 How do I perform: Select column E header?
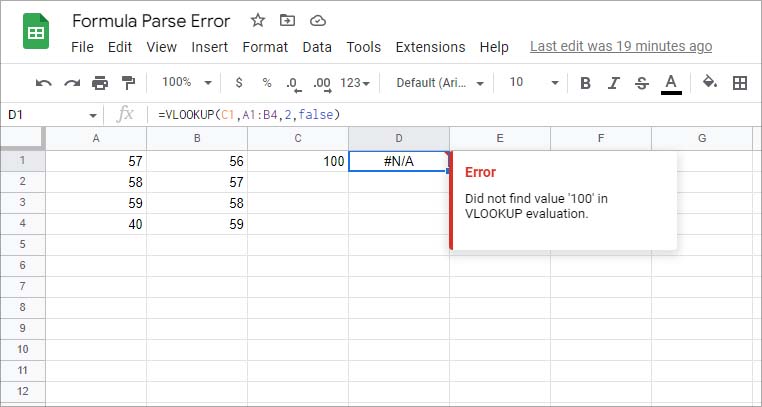(x=500, y=138)
